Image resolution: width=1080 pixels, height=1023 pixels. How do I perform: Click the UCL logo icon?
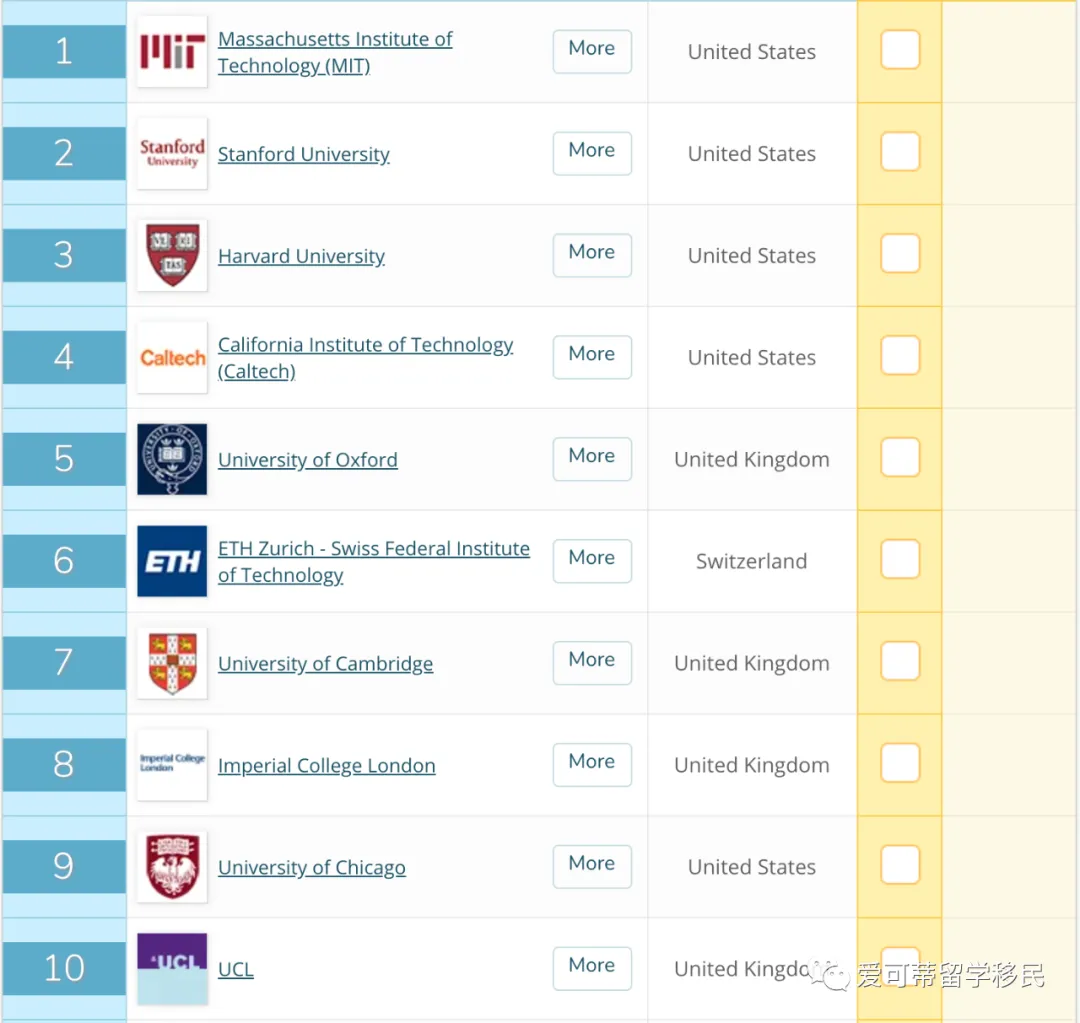coord(172,969)
